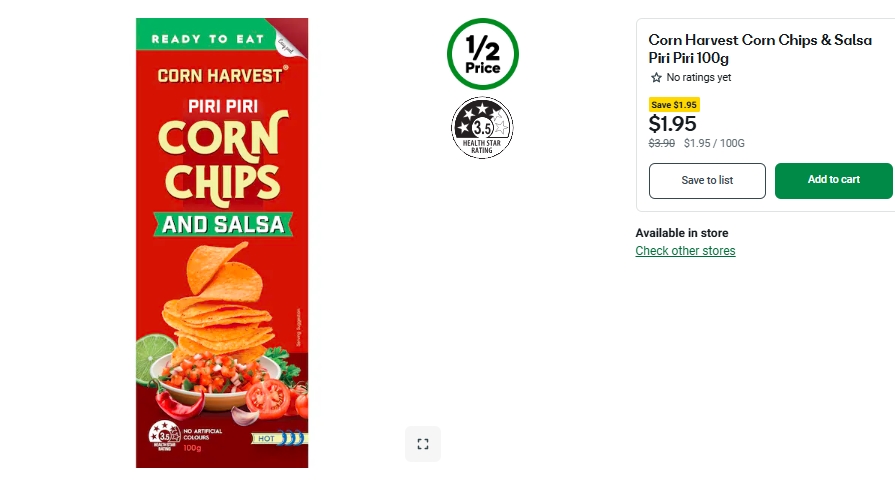Click the yellow Save $1.95 tag

point(674,105)
